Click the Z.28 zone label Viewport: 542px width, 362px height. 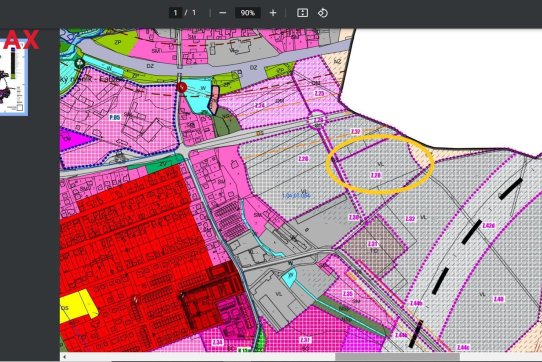pos(303,159)
